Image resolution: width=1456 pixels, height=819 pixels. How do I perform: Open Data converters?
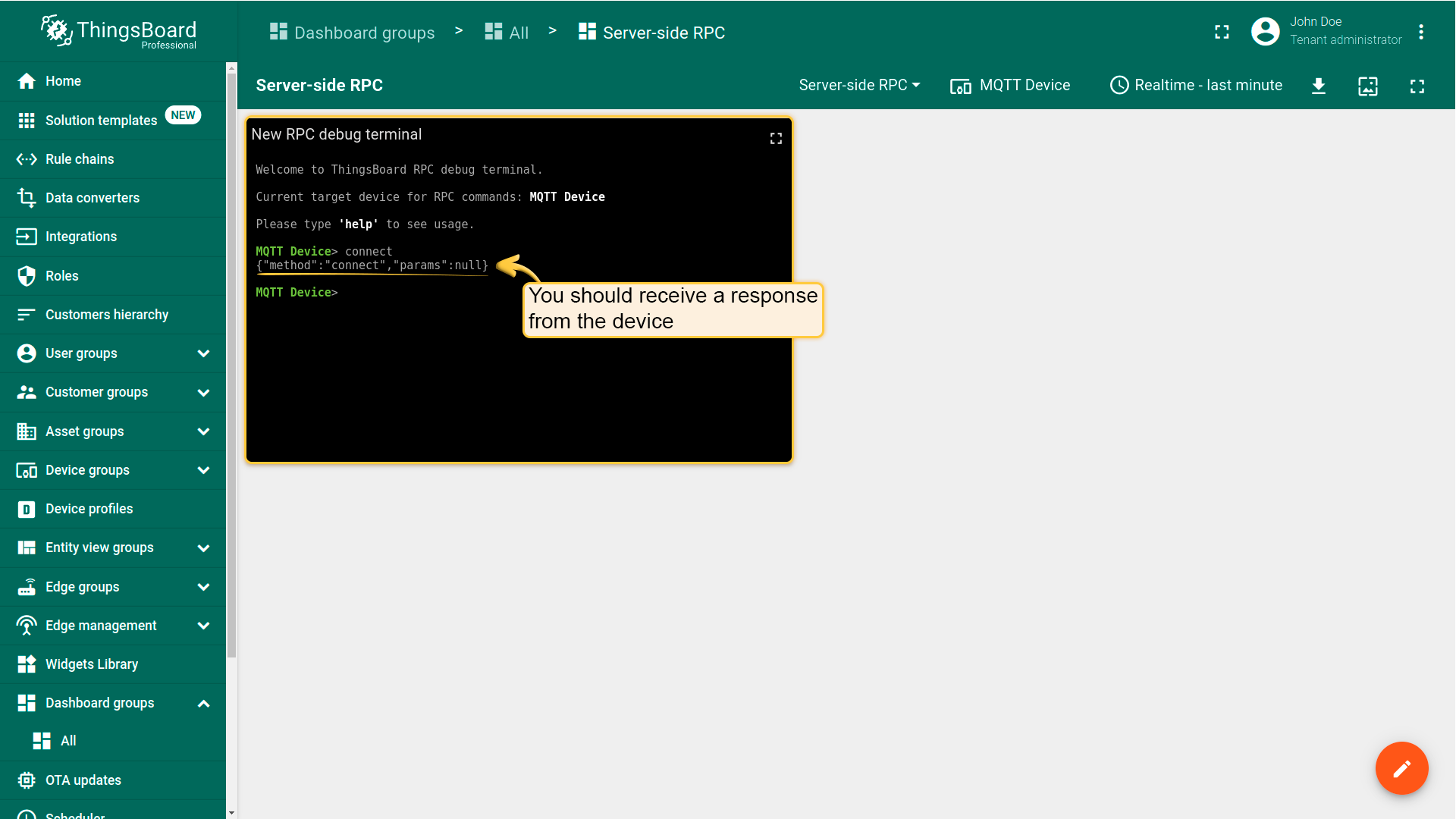(x=113, y=198)
